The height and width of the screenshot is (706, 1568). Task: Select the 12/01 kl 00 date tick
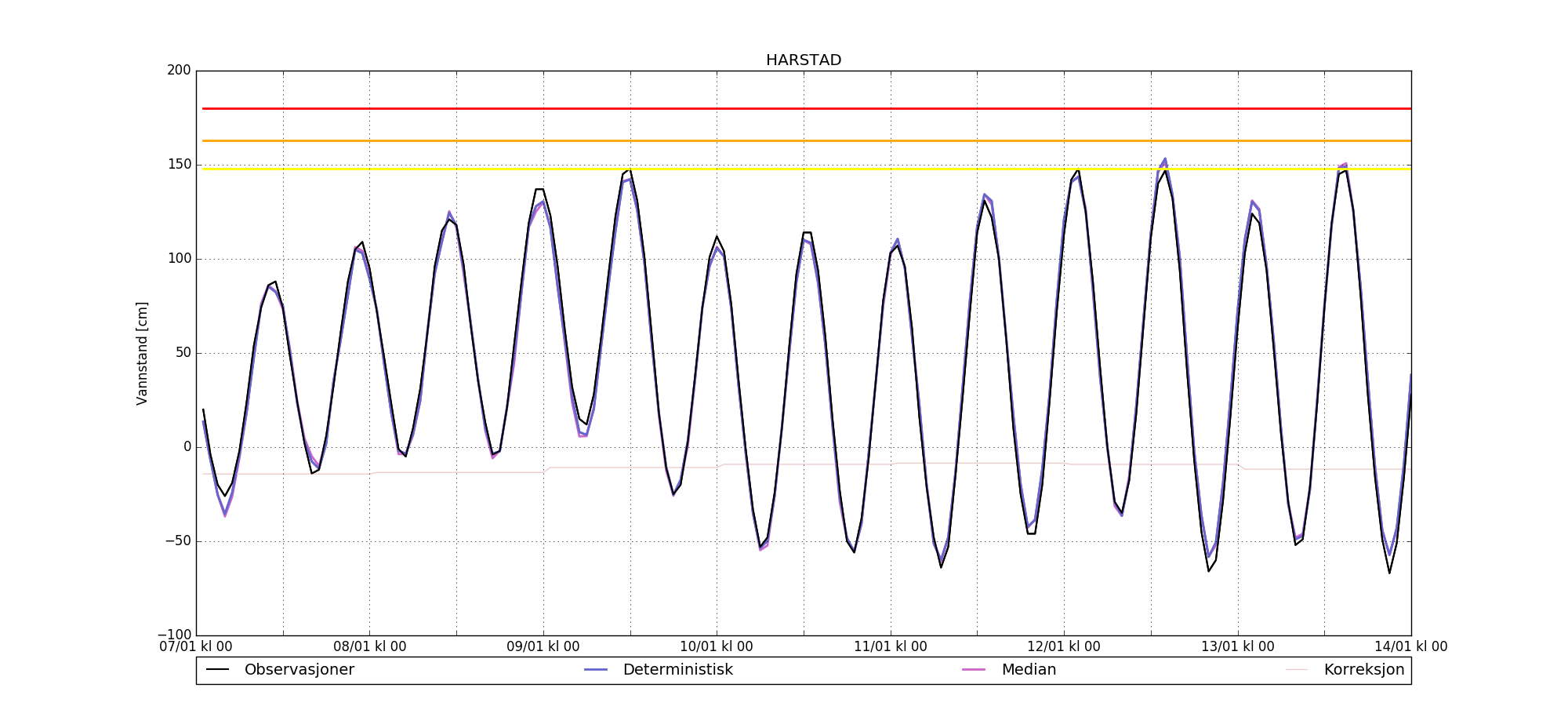point(1064,647)
